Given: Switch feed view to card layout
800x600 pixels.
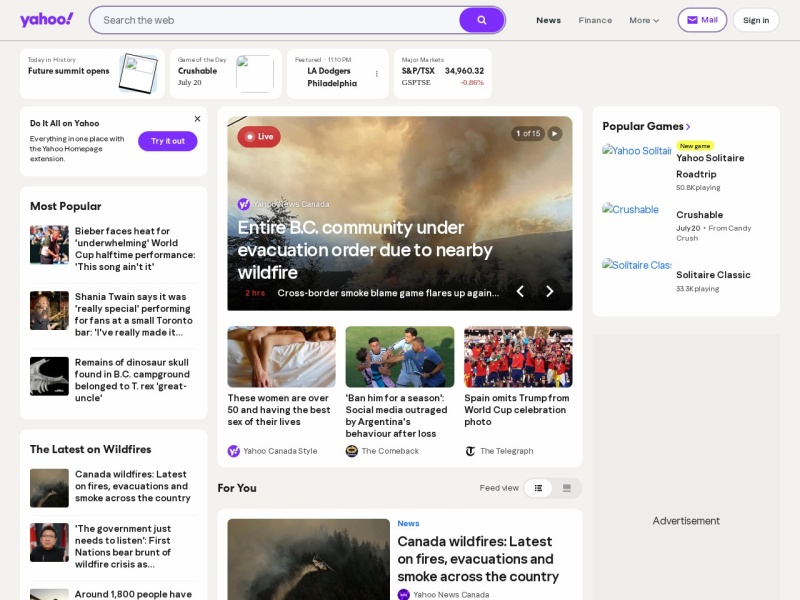Looking at the screenshot, I should pos(566,488).
